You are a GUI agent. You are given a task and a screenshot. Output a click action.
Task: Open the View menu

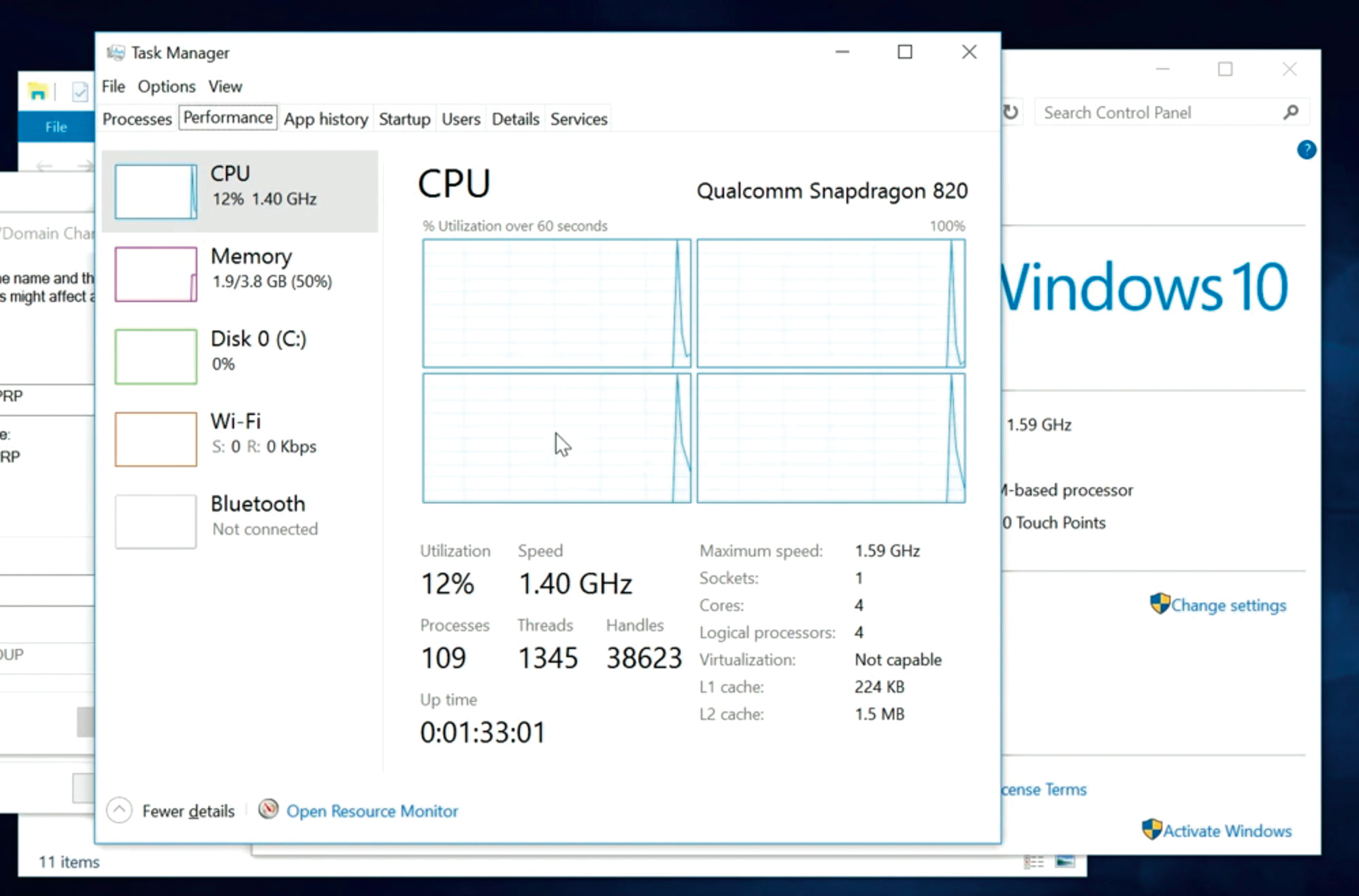click(x=225, y=86)
